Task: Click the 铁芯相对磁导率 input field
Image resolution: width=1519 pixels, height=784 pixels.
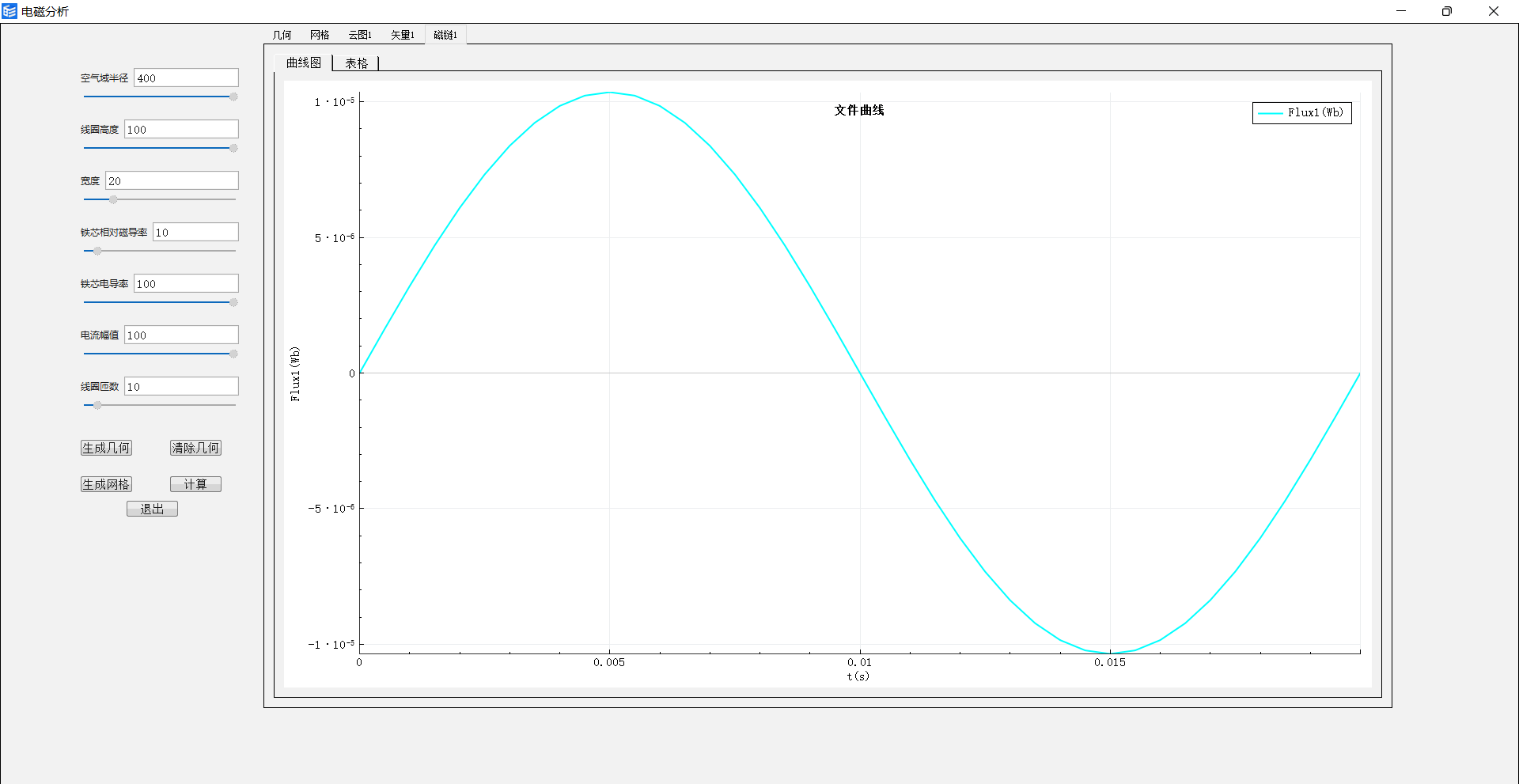Action: [195, 232]
